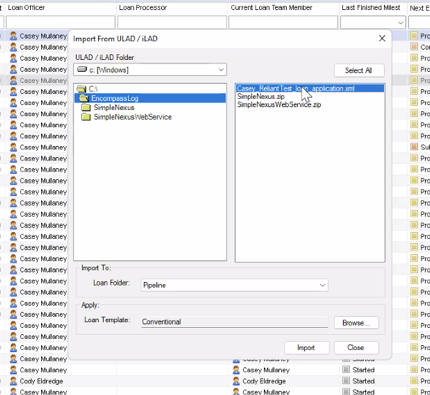Screen dimensions: 430x395
Task: Click the Import button
Action: click(x=307, y=348)
